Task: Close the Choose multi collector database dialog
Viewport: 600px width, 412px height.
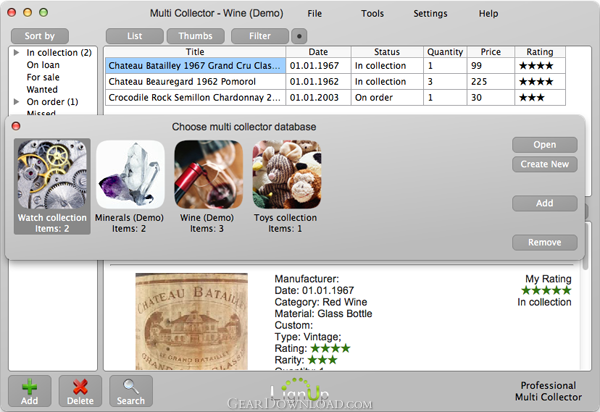Action: 16,126
